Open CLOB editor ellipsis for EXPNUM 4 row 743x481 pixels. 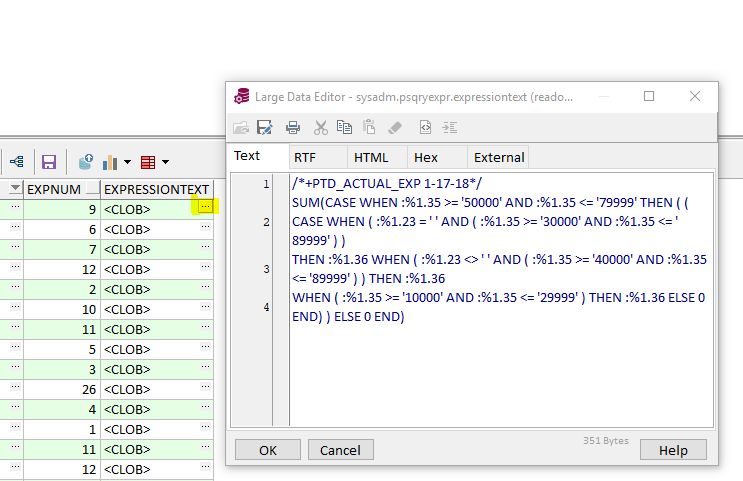pyautogui.click(x=205, y=407)
